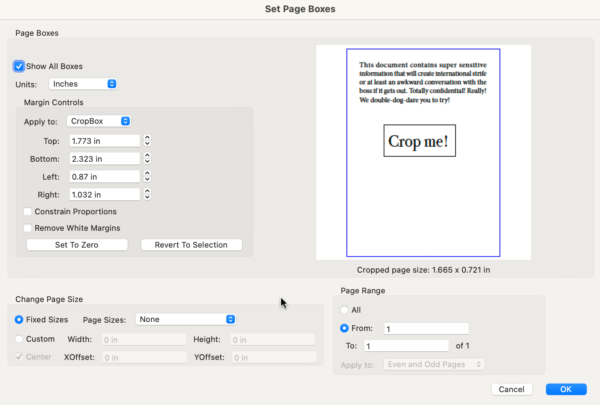Click the Left margin stepper arrows

(x=147, y=176)
